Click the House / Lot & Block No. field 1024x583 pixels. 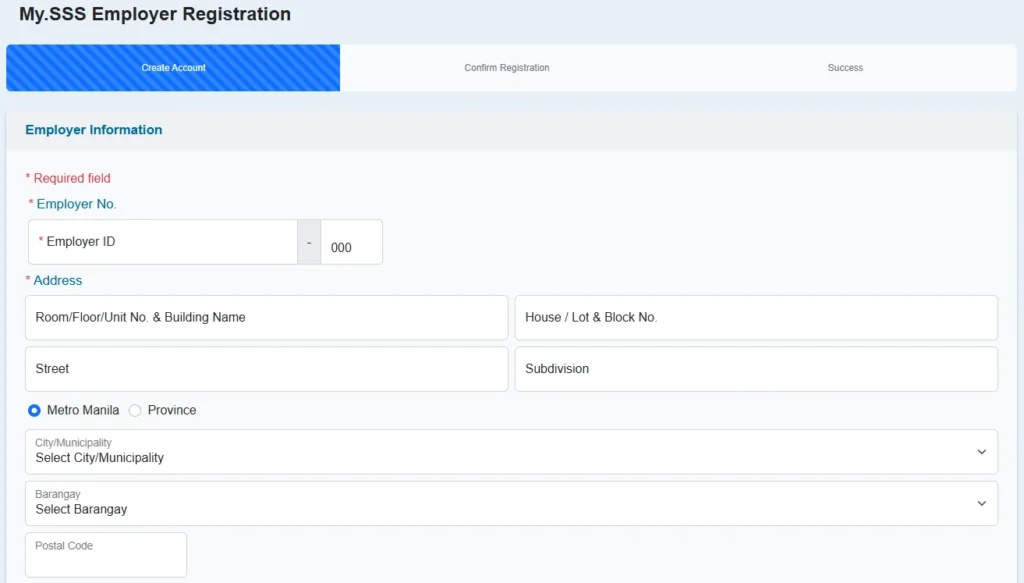(756, 318)
